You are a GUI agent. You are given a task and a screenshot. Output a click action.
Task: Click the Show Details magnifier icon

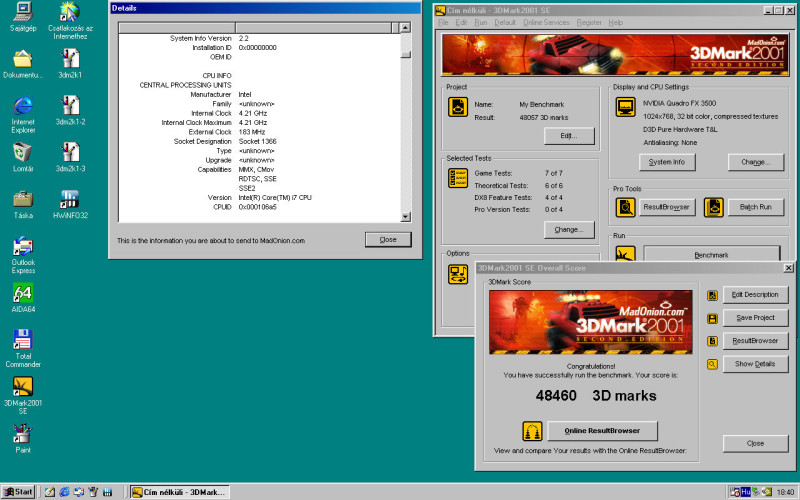[x=712, y=364]
